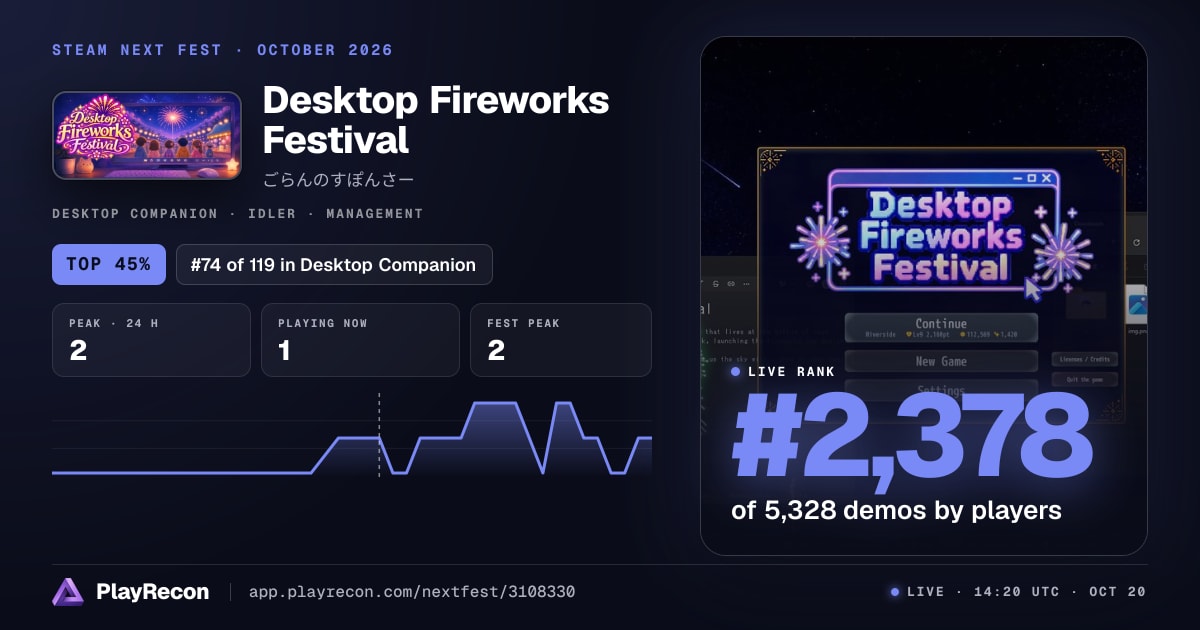Click the STEAM NEXT FEST · OCTOBER 2026 heading
1200x630 pixels.
coord(222,50)
